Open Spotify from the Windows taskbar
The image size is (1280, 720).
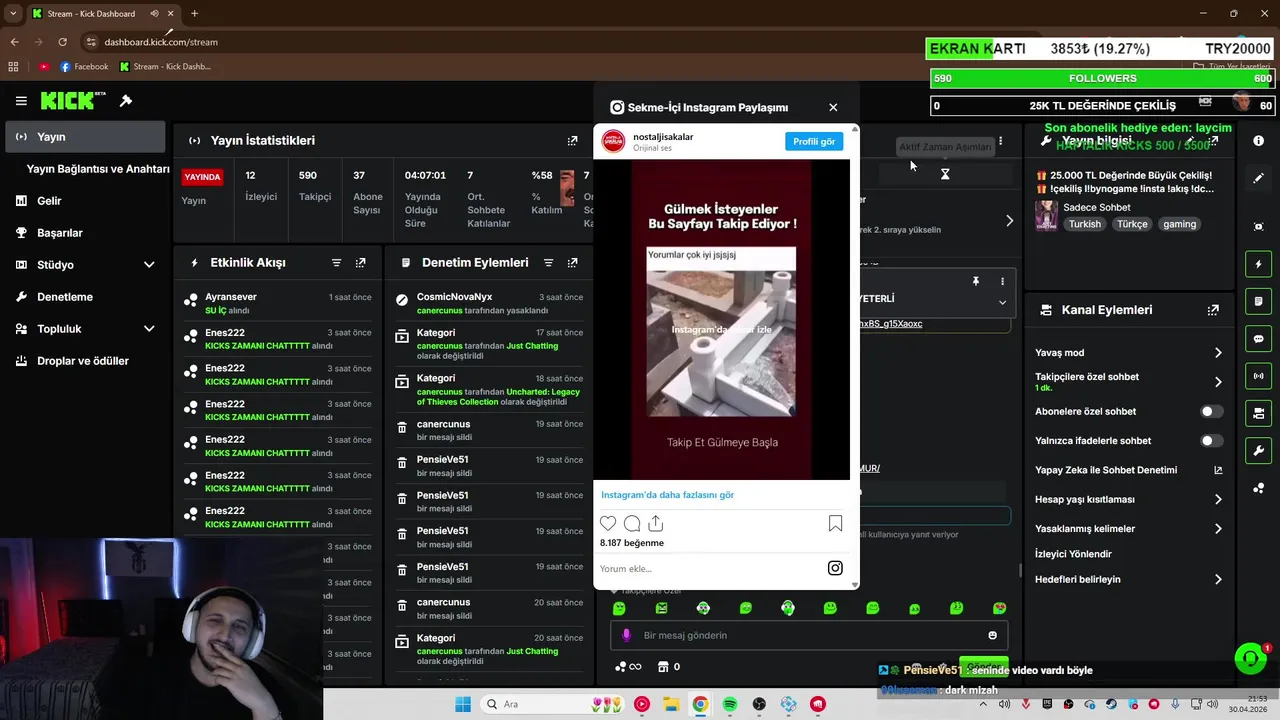point(730,704)
